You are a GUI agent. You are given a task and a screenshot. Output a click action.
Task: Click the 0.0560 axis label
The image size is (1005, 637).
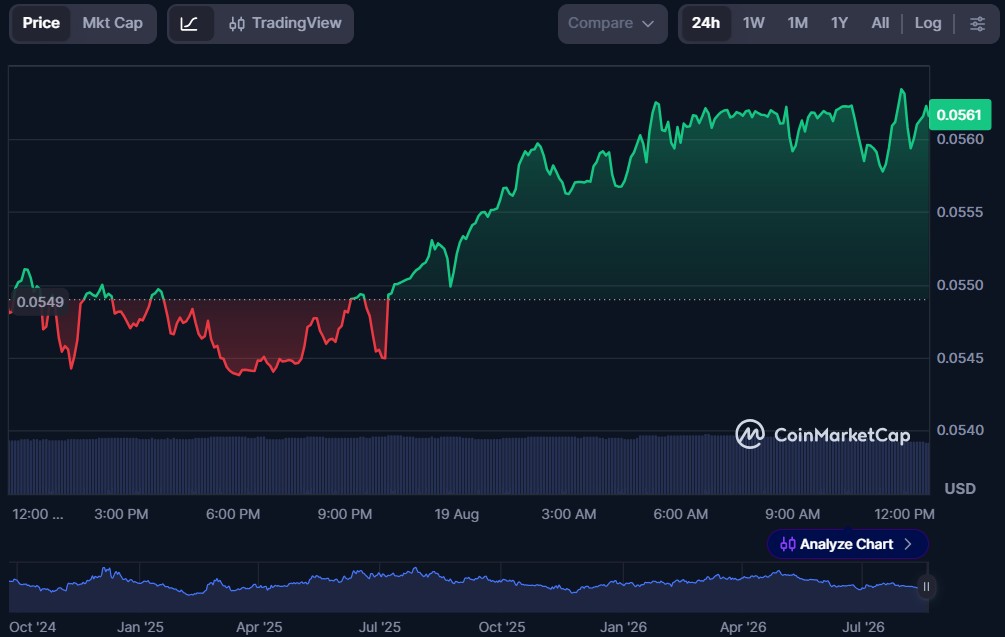(959, 139)
